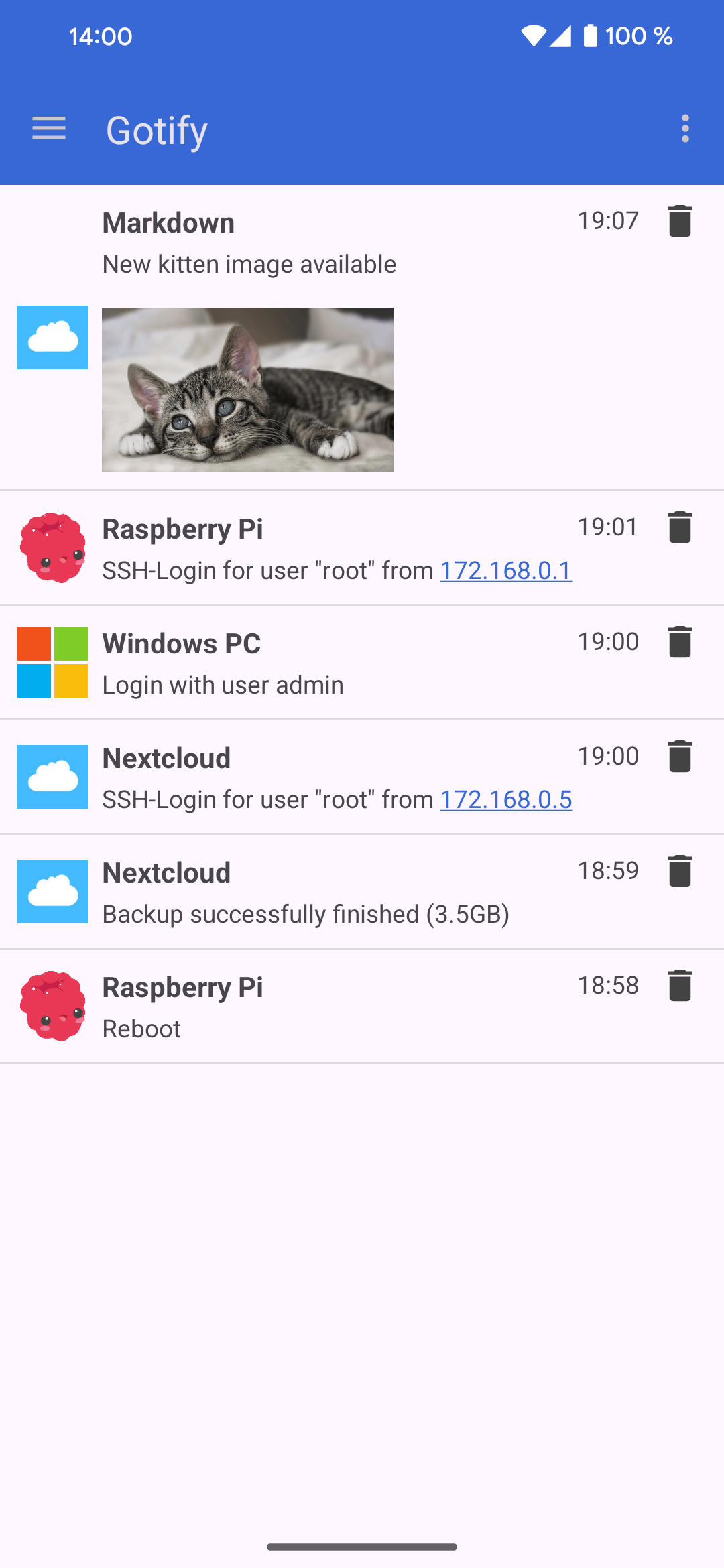Tap the raspberry icon beside Reboot message

point(52,1006)
